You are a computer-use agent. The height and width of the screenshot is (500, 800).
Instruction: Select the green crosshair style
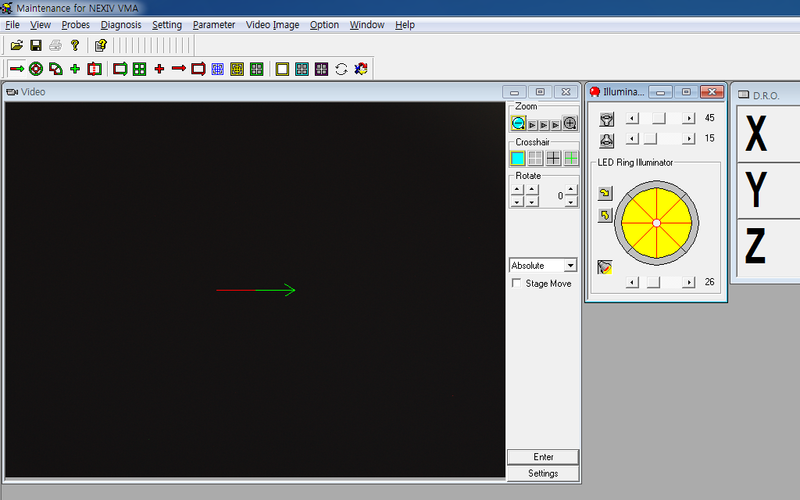pos(570,158)
